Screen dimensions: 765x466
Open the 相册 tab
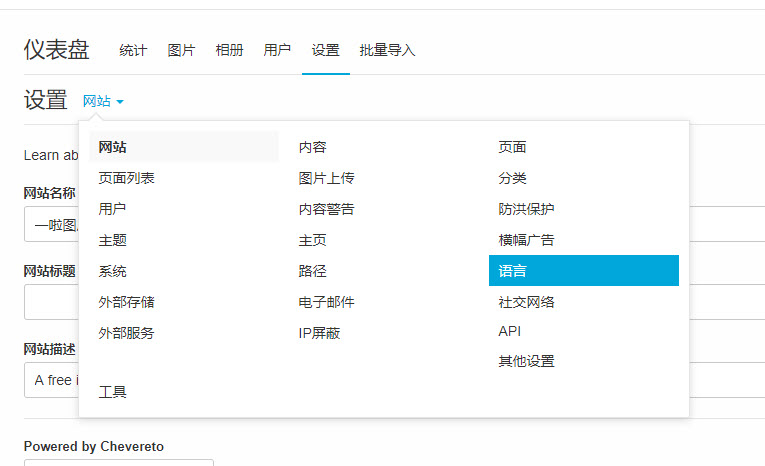click(x=229, y=50)
